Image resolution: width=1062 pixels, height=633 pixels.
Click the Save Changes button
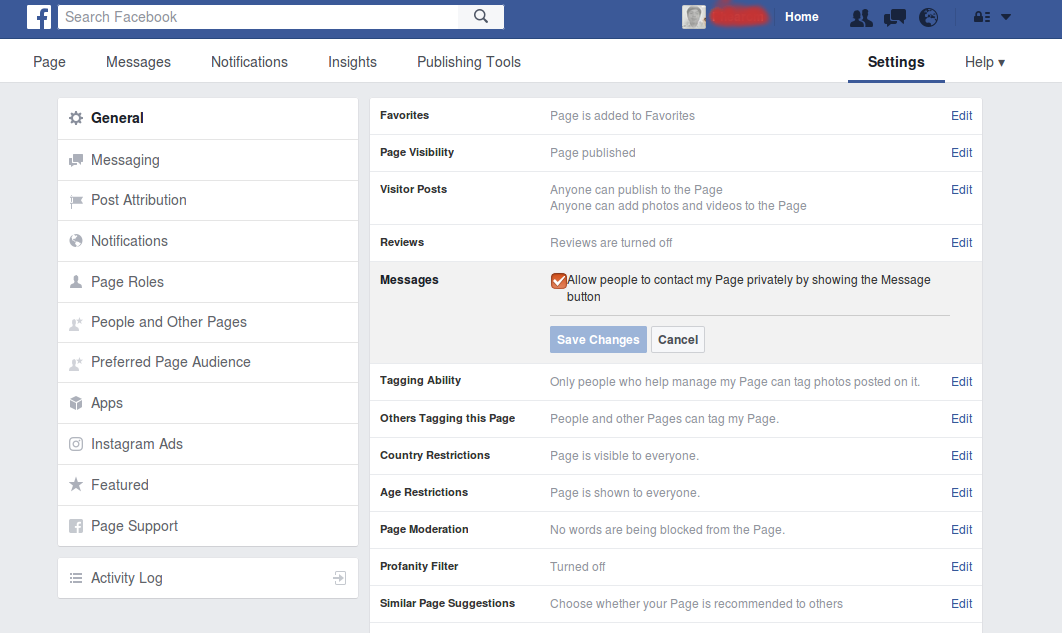tap(598, 340)
